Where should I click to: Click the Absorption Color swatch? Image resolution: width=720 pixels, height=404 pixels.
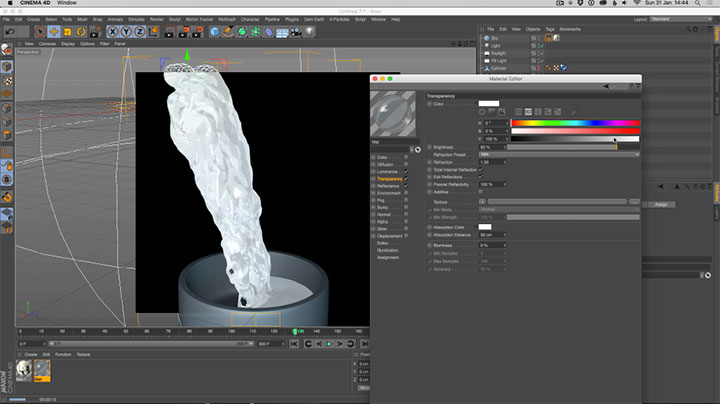coord(485,227)
